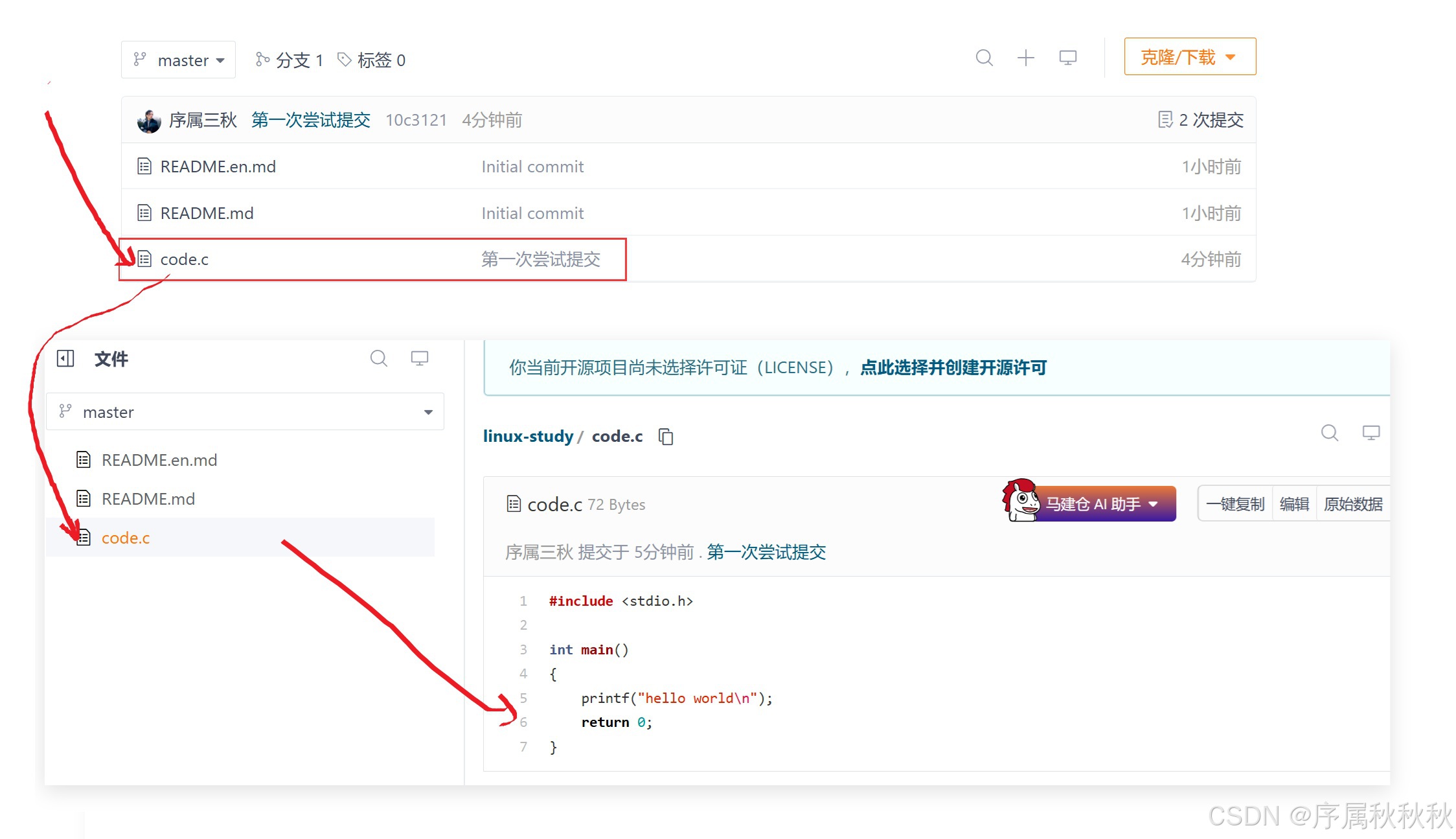Click the search icon above the code viewer
Screen dimensions: 1456x839
[1330, 433]
